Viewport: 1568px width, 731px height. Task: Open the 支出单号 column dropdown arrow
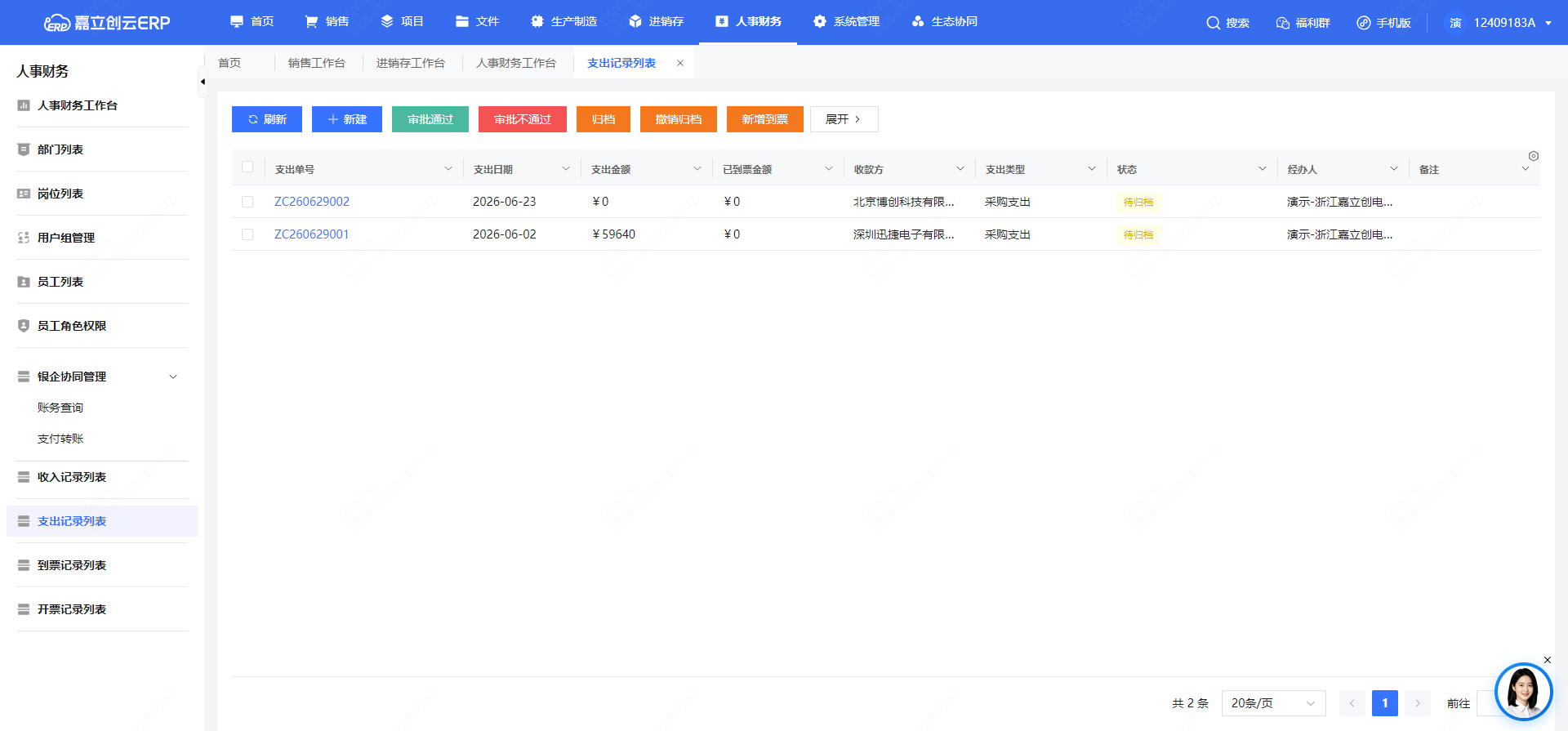coord(448,169)
